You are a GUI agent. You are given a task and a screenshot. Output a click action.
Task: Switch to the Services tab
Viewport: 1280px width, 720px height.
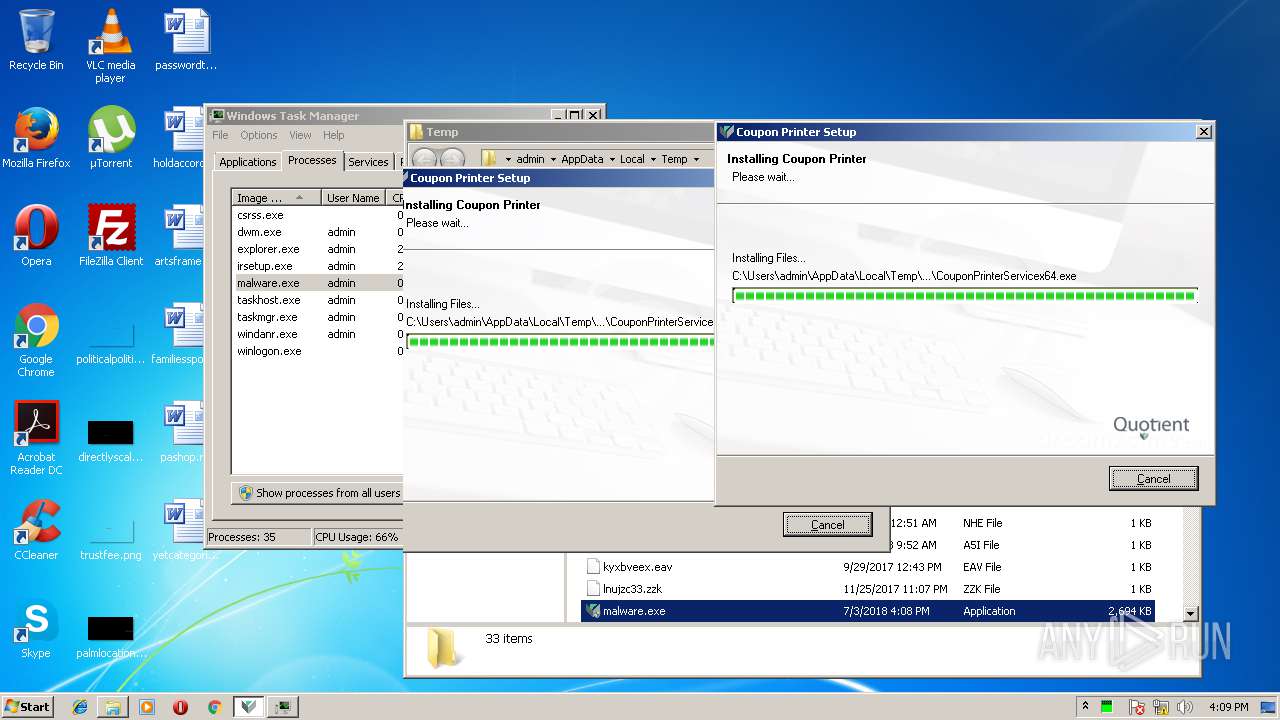(368, 162)
